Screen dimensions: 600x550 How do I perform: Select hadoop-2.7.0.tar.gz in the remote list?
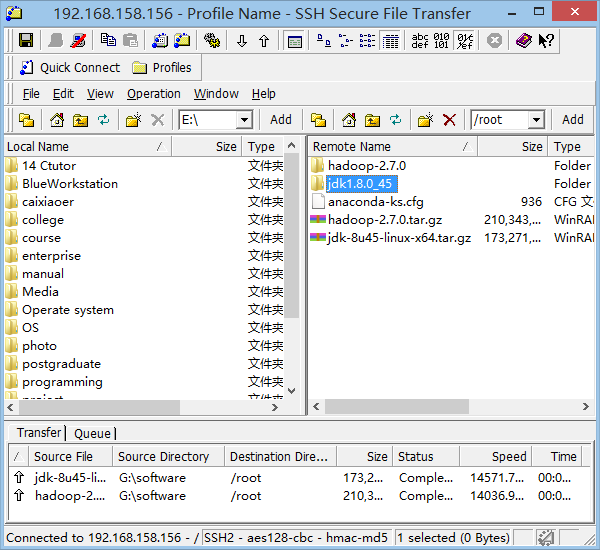[x=384, y=220]
